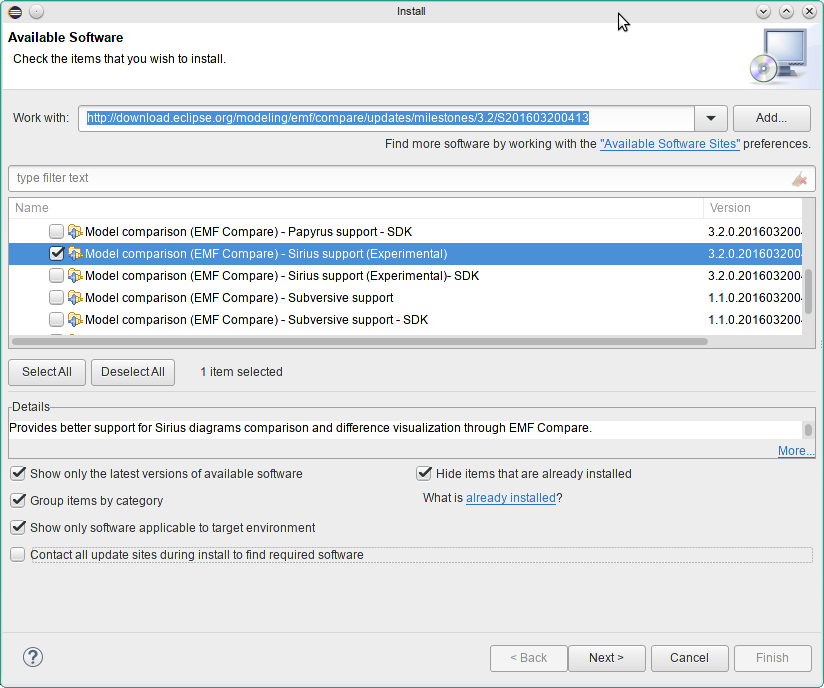Click Details description about Sirius diagrams

pos(301,428)
